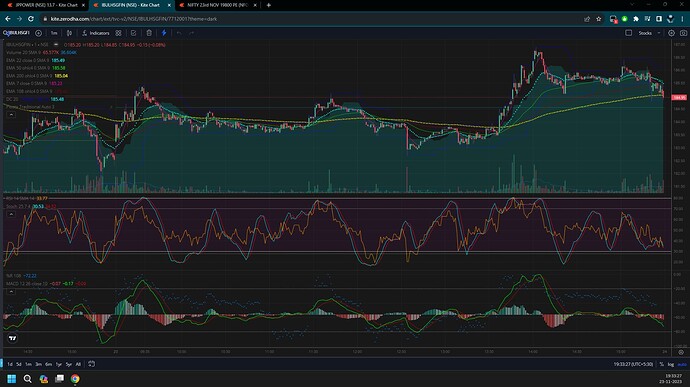Toggle the auto scale option

682,364
